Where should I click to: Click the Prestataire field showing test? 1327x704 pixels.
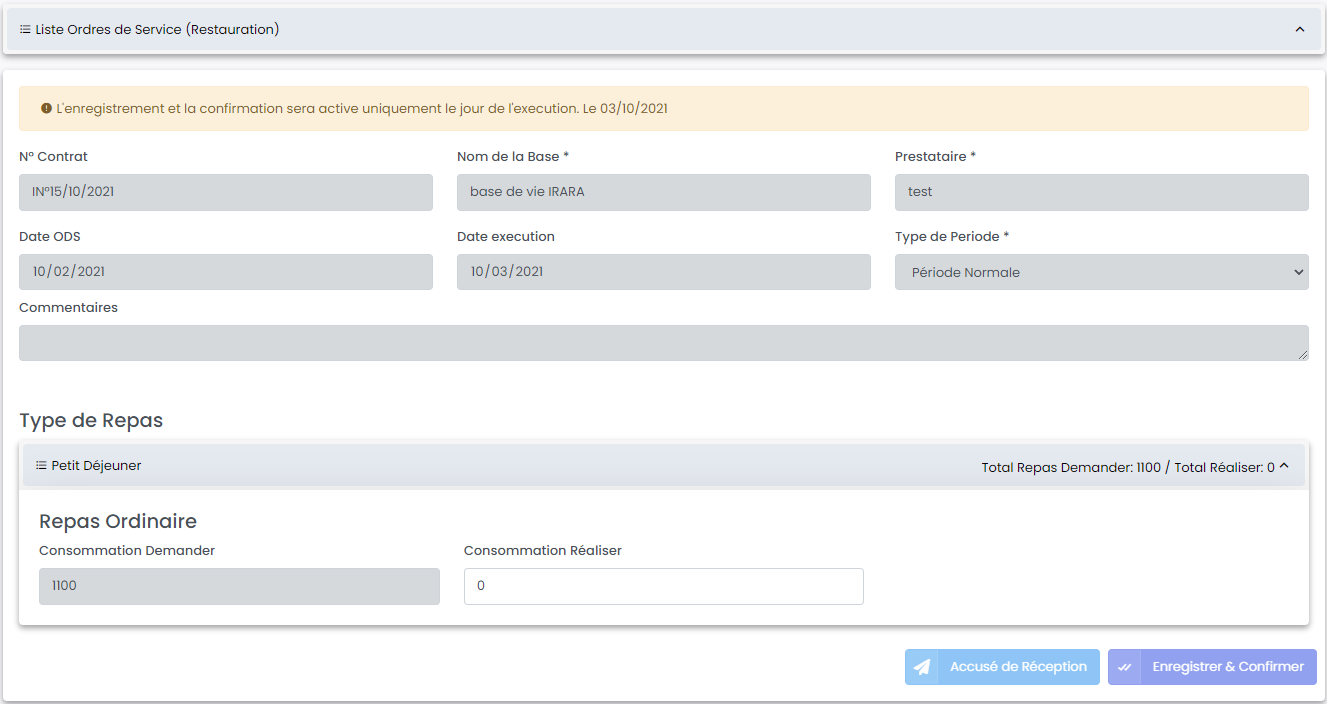tap(1101, 192)
